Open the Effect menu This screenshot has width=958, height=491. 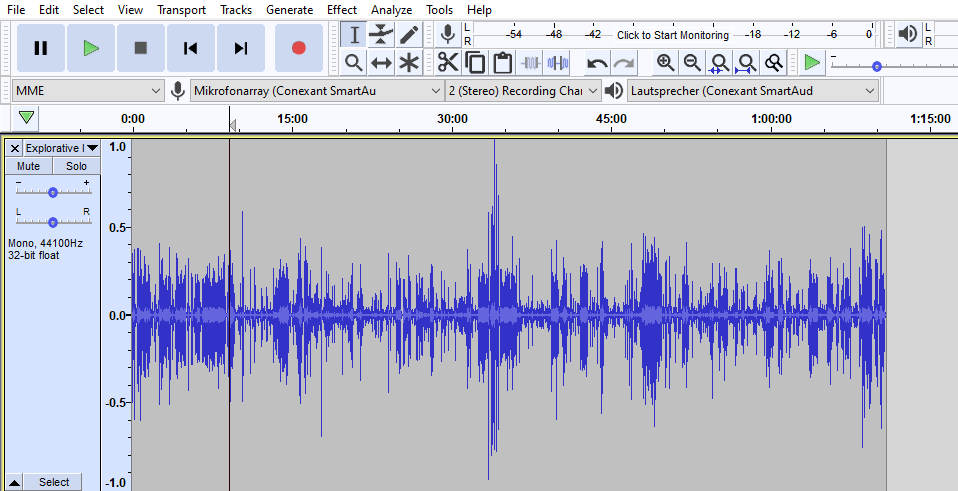coord(342,10)
